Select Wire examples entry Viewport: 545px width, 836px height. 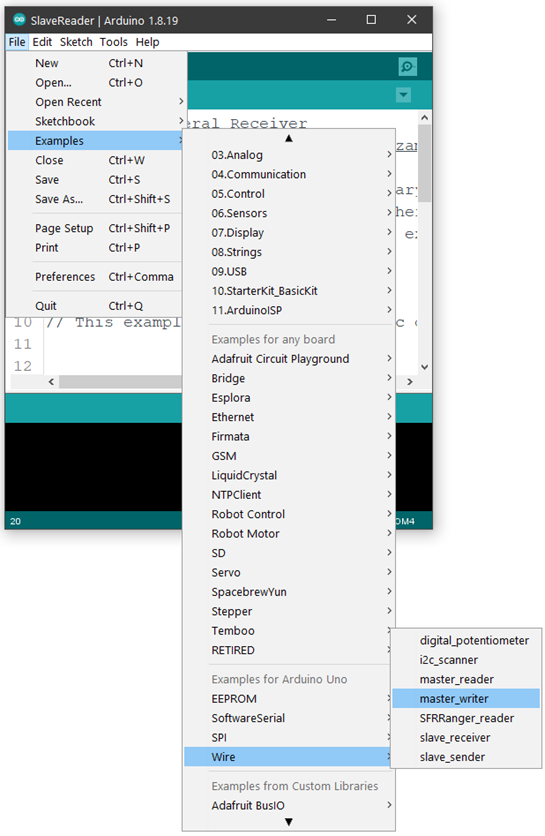tap(288, 758)
